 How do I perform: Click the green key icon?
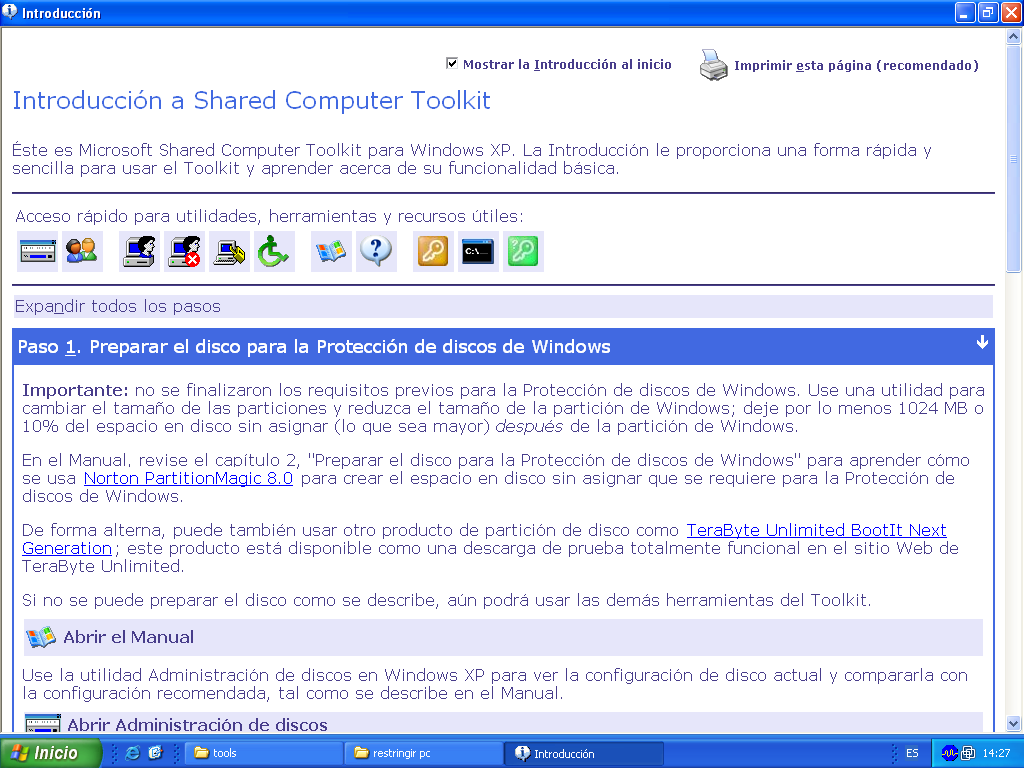tap(523, 251)
